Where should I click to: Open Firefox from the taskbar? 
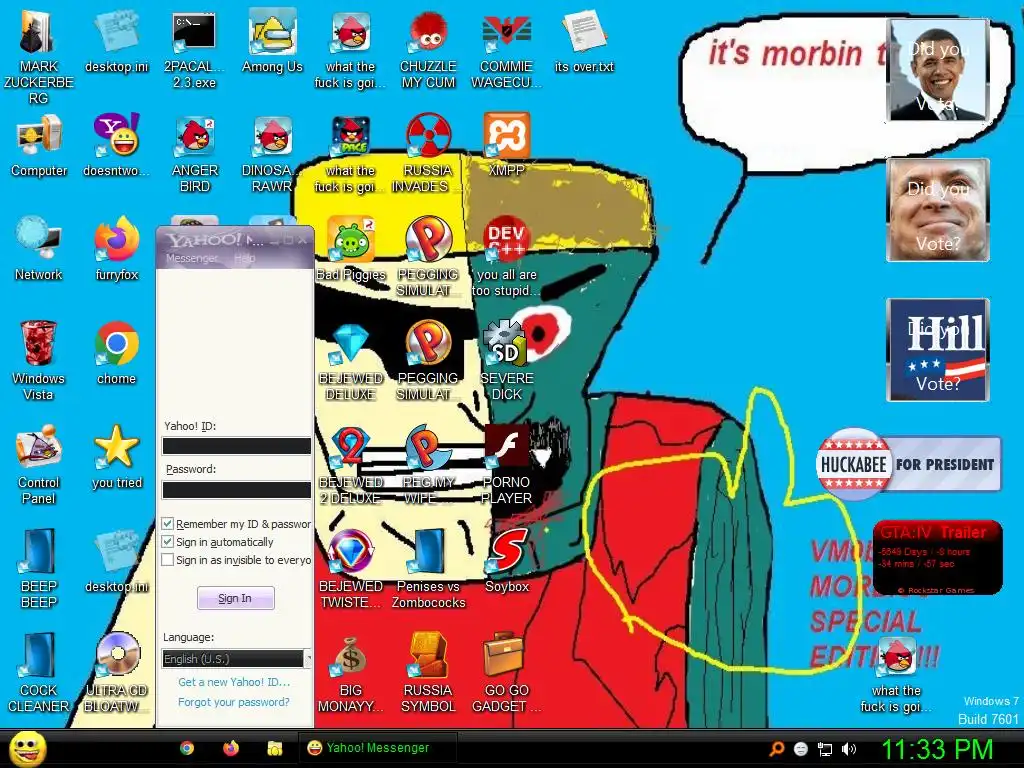231,748
